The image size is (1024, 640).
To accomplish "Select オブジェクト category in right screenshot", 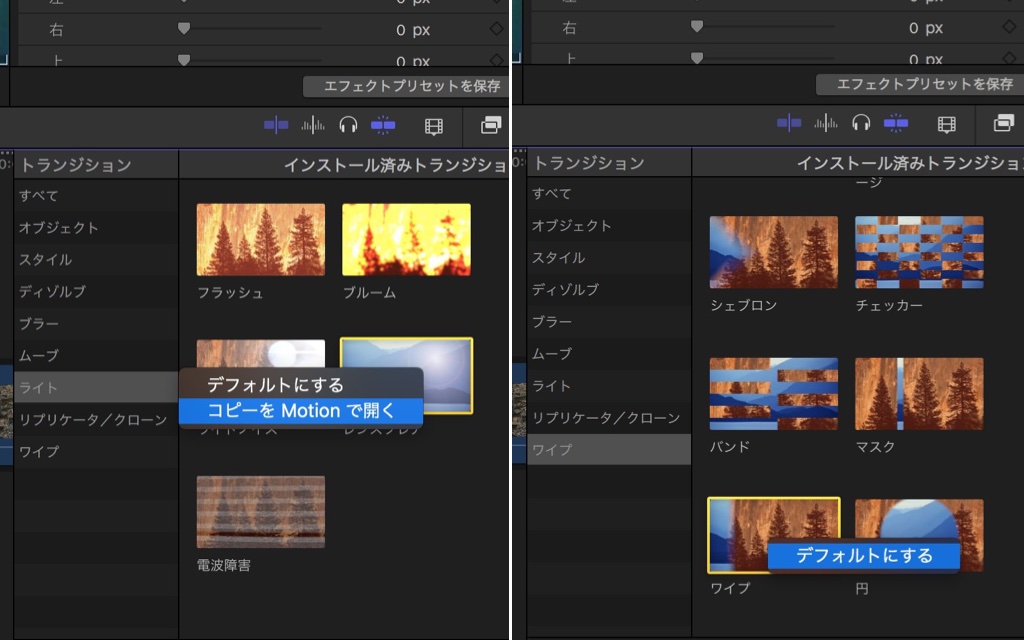I will 609,225.
